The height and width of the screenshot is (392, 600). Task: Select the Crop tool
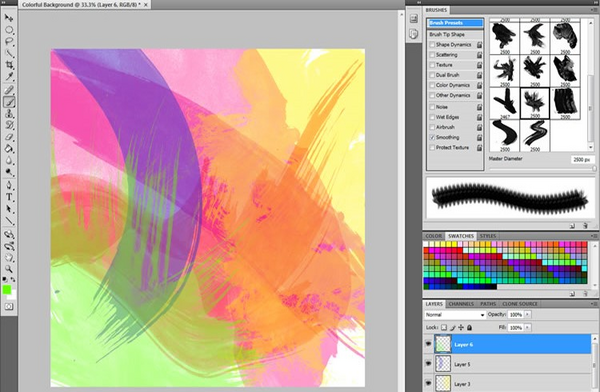pos(9,65)
